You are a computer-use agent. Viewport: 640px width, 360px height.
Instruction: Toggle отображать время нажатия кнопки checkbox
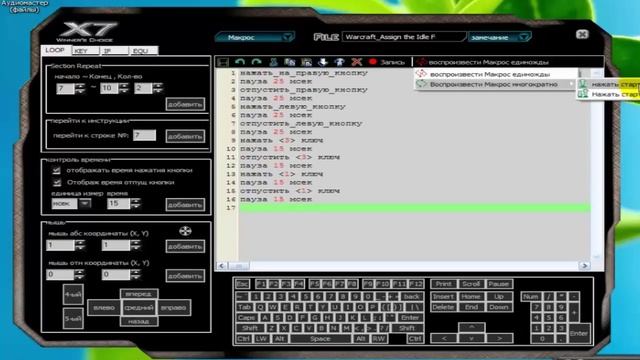[x=57, y=170]
